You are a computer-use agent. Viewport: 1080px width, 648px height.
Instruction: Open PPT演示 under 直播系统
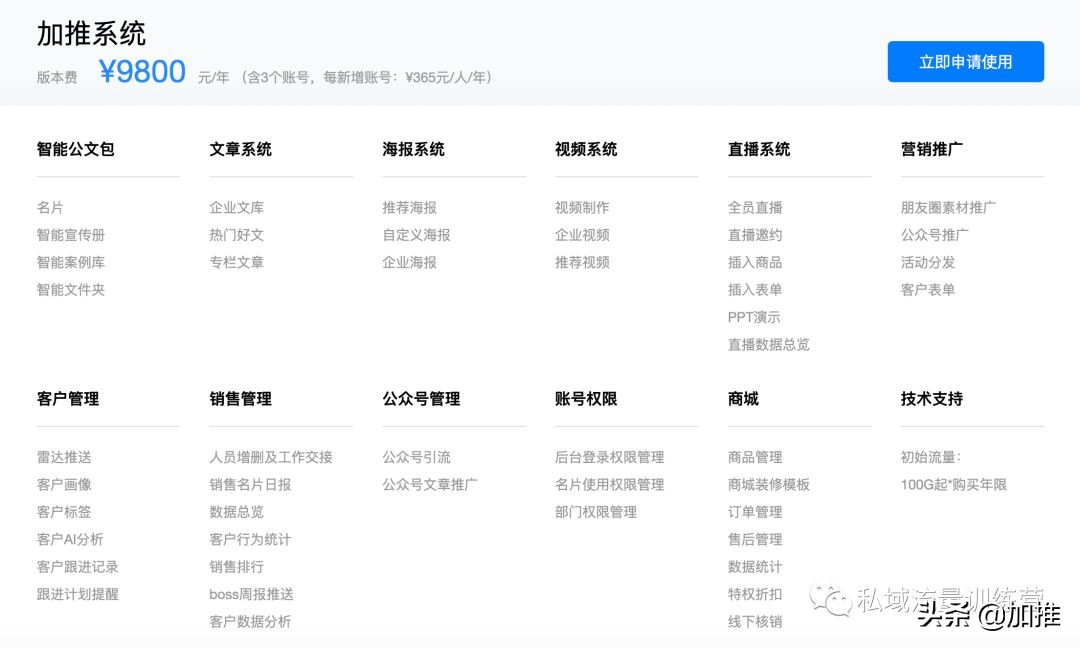click(x=756, y=317)
